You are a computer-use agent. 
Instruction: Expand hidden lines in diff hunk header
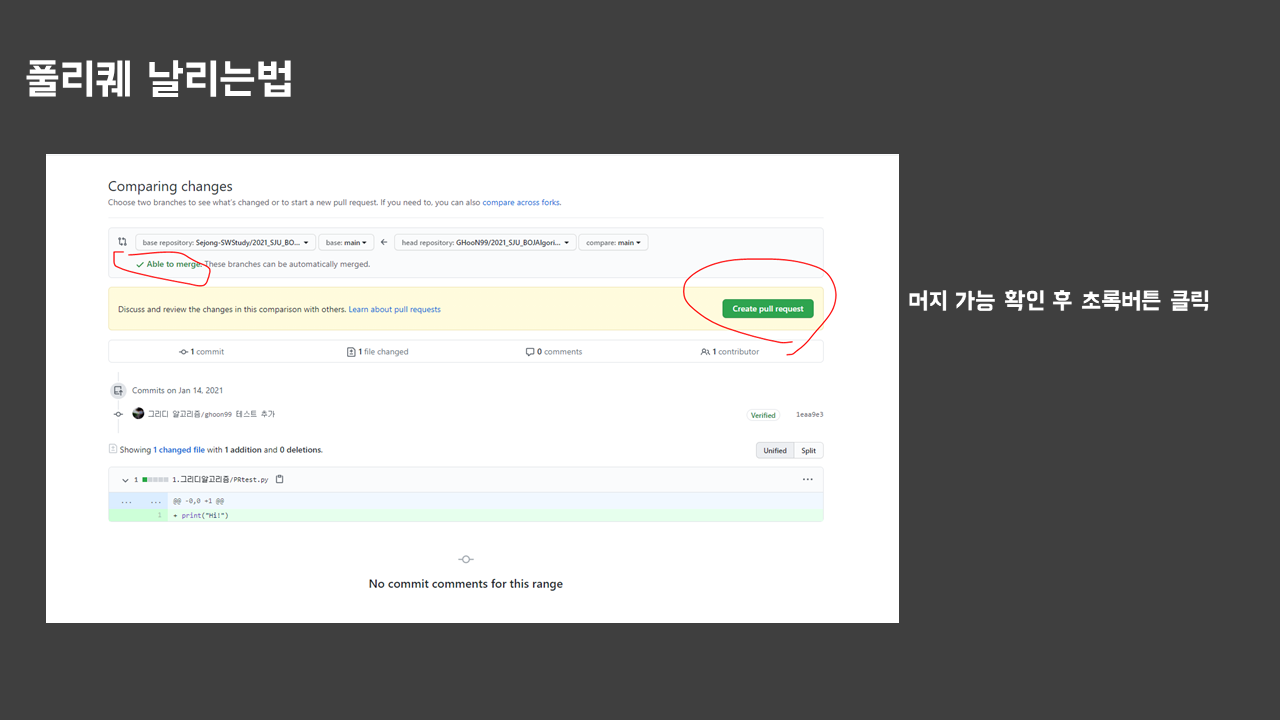(140, 501)
